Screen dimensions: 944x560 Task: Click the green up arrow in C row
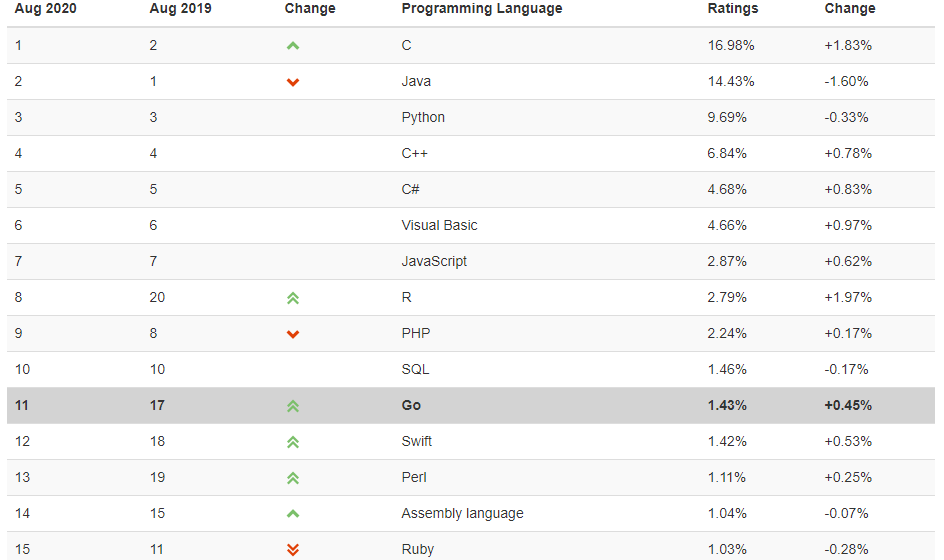coord(293,46)
